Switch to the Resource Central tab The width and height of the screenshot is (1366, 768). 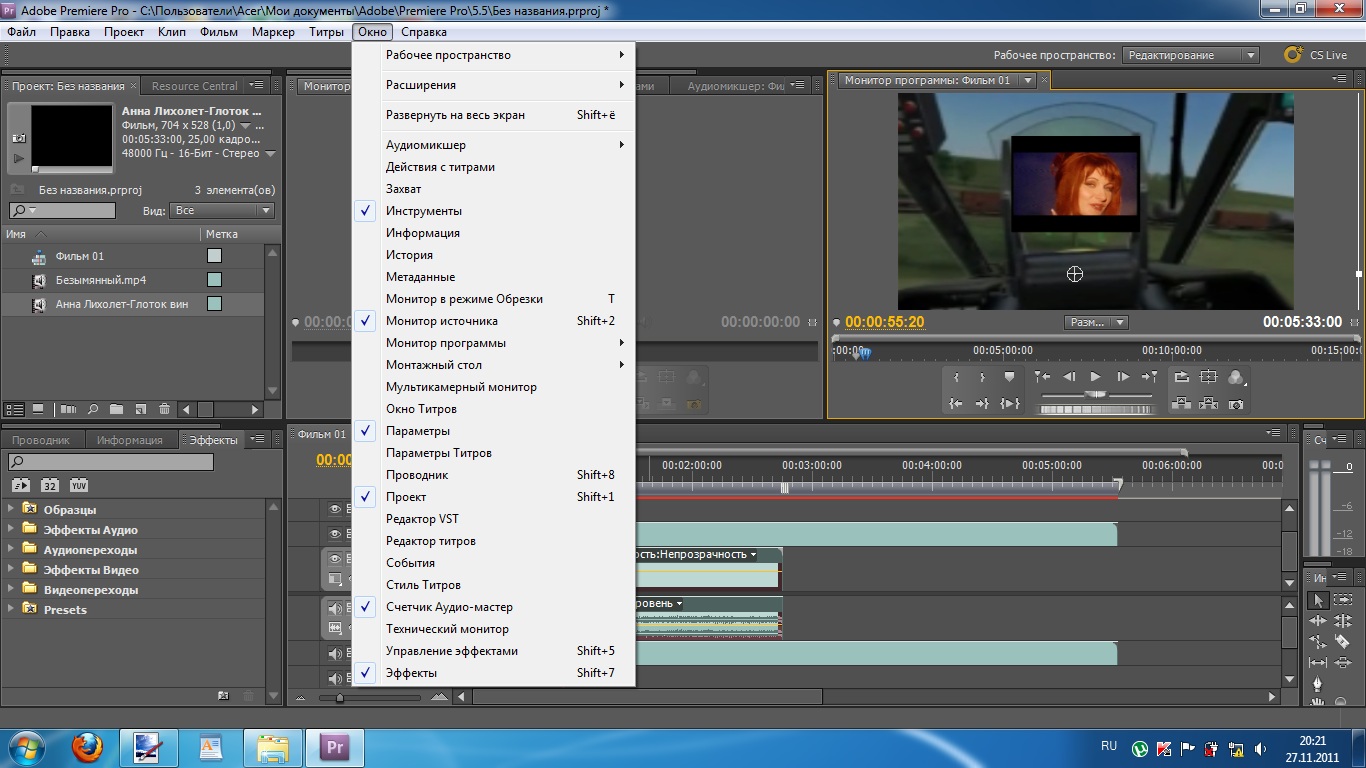pyautogui.click(x=195, y=86)
